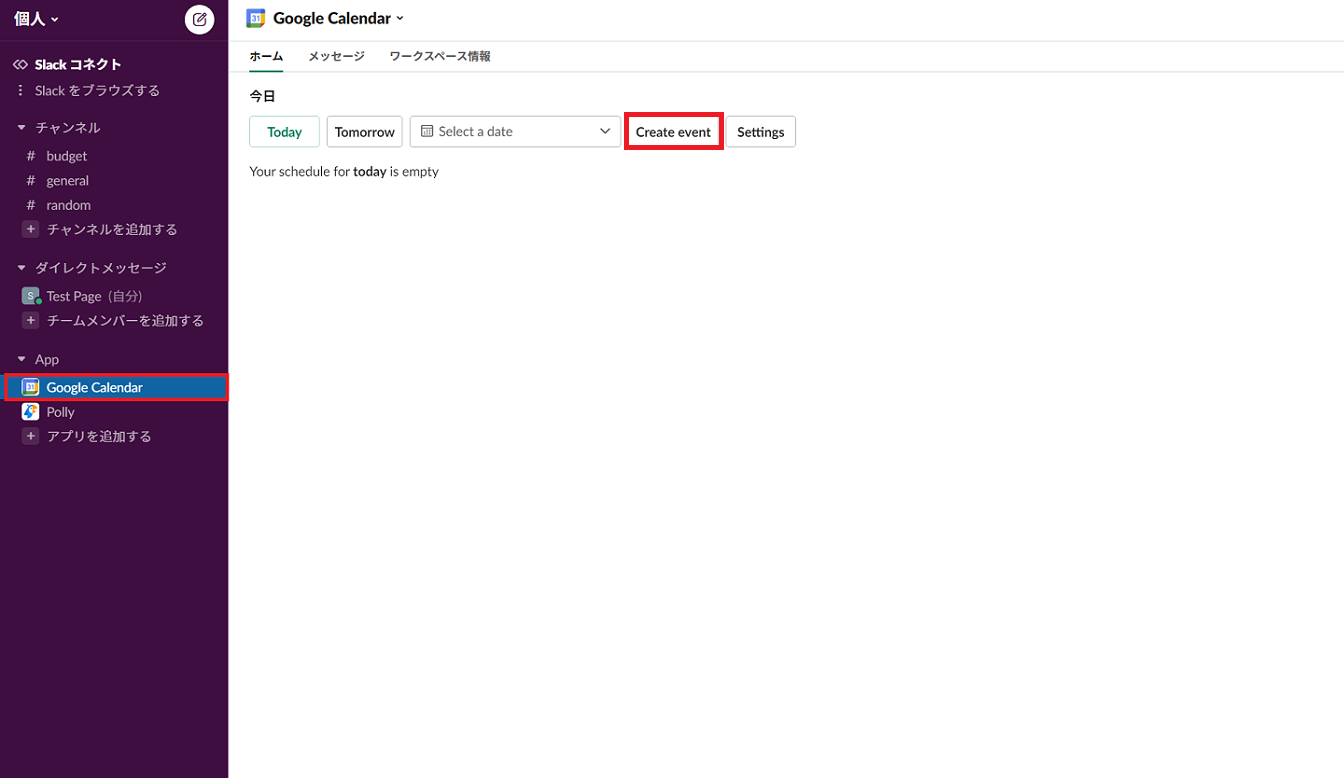Viewport: 1344px width, 778px height.
Task: Click the Google Calendar icon in header
Action: 256,18
